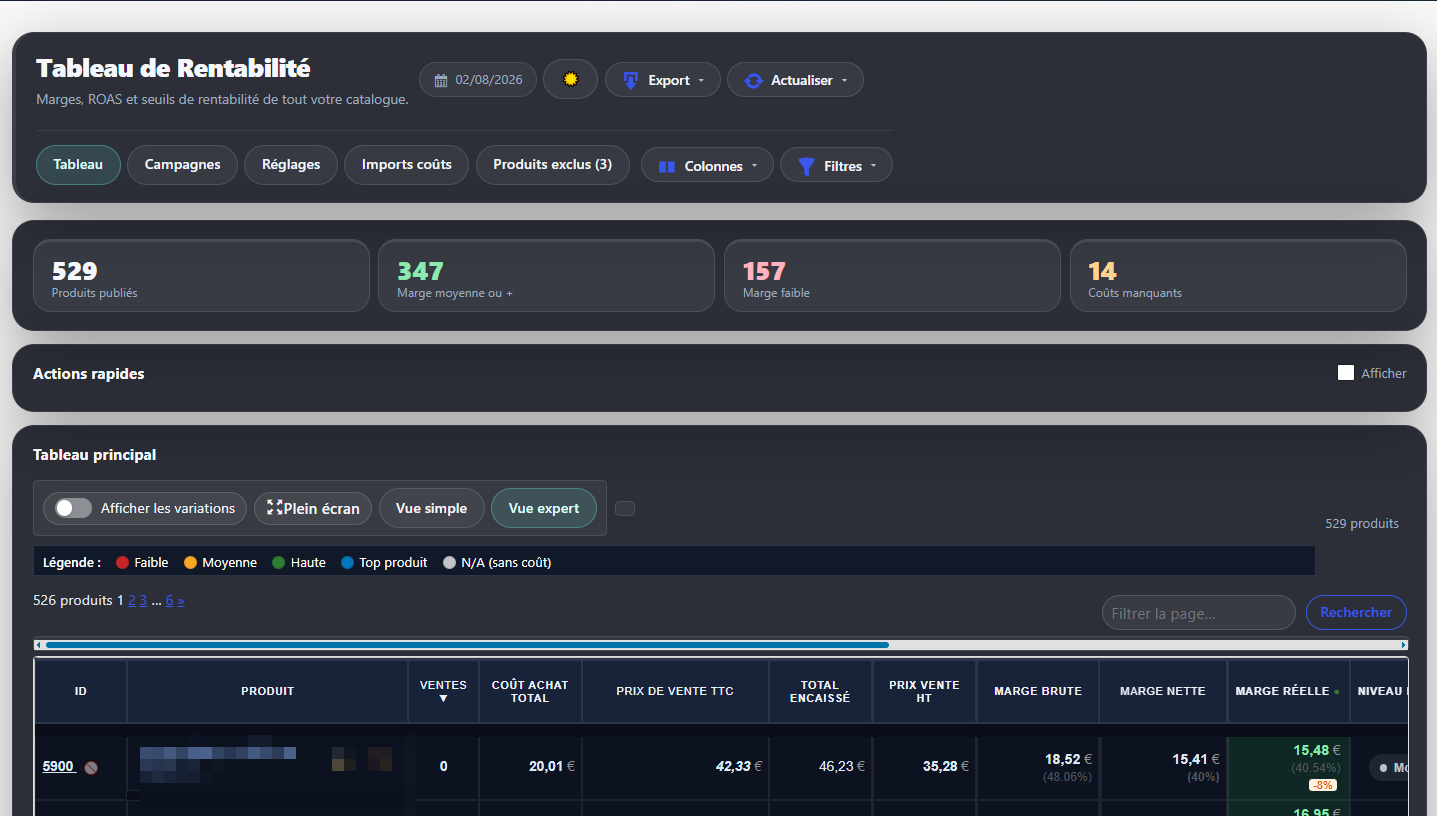
Task: Click the Actualiser refresh icon
Action: coord(753,80)
